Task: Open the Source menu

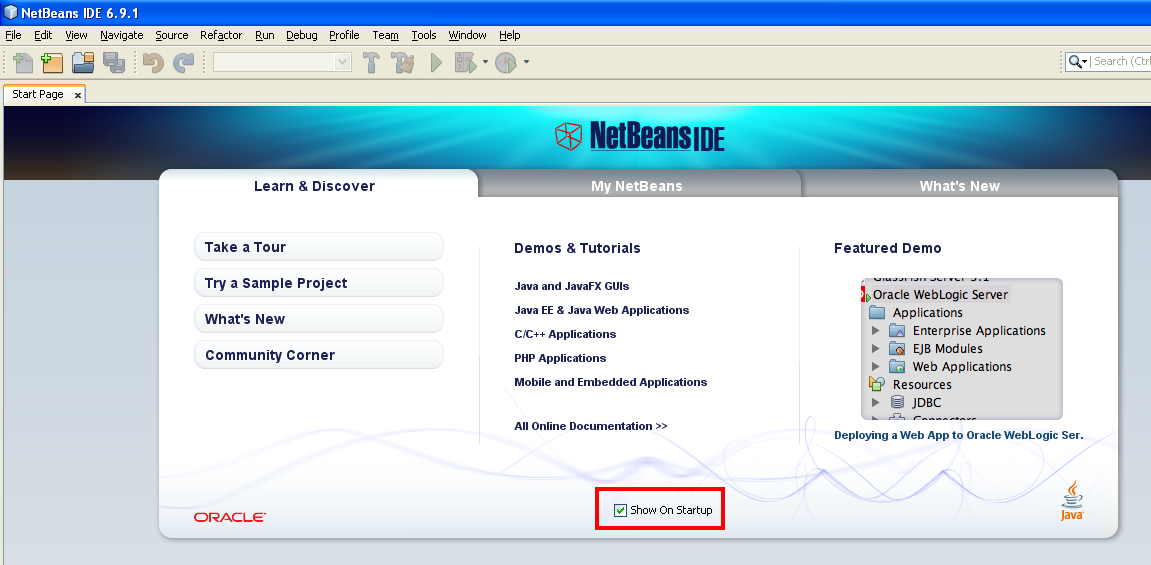Action: tap(172, 35)
